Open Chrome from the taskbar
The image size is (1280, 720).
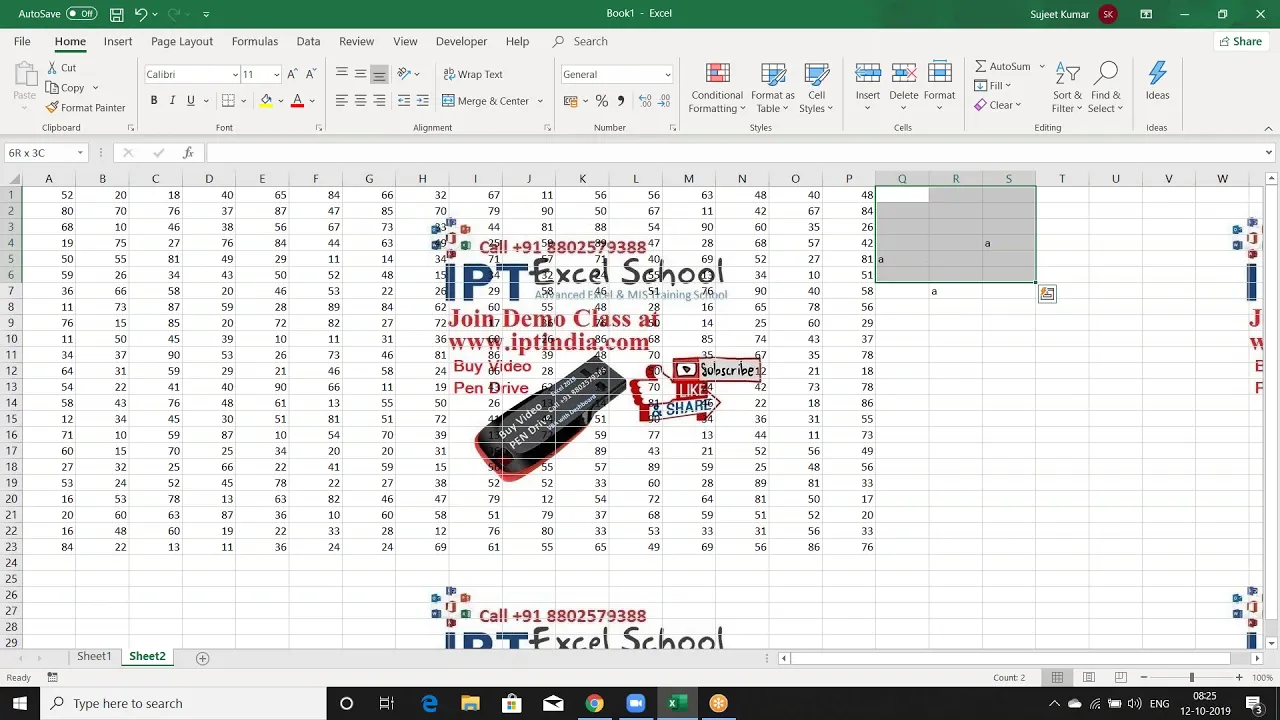coord(594,703)
